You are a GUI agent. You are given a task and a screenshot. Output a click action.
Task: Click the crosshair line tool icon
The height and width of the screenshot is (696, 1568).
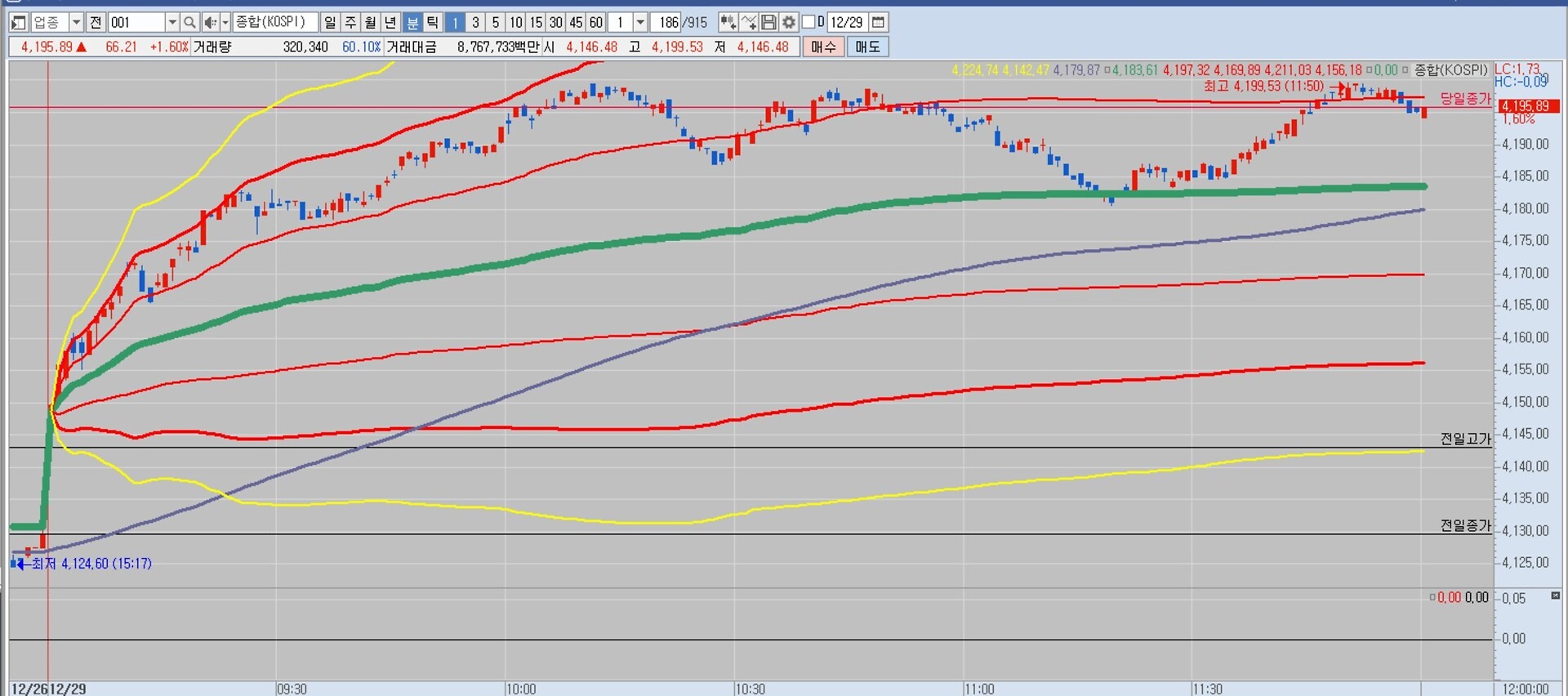tap(748, 22)
